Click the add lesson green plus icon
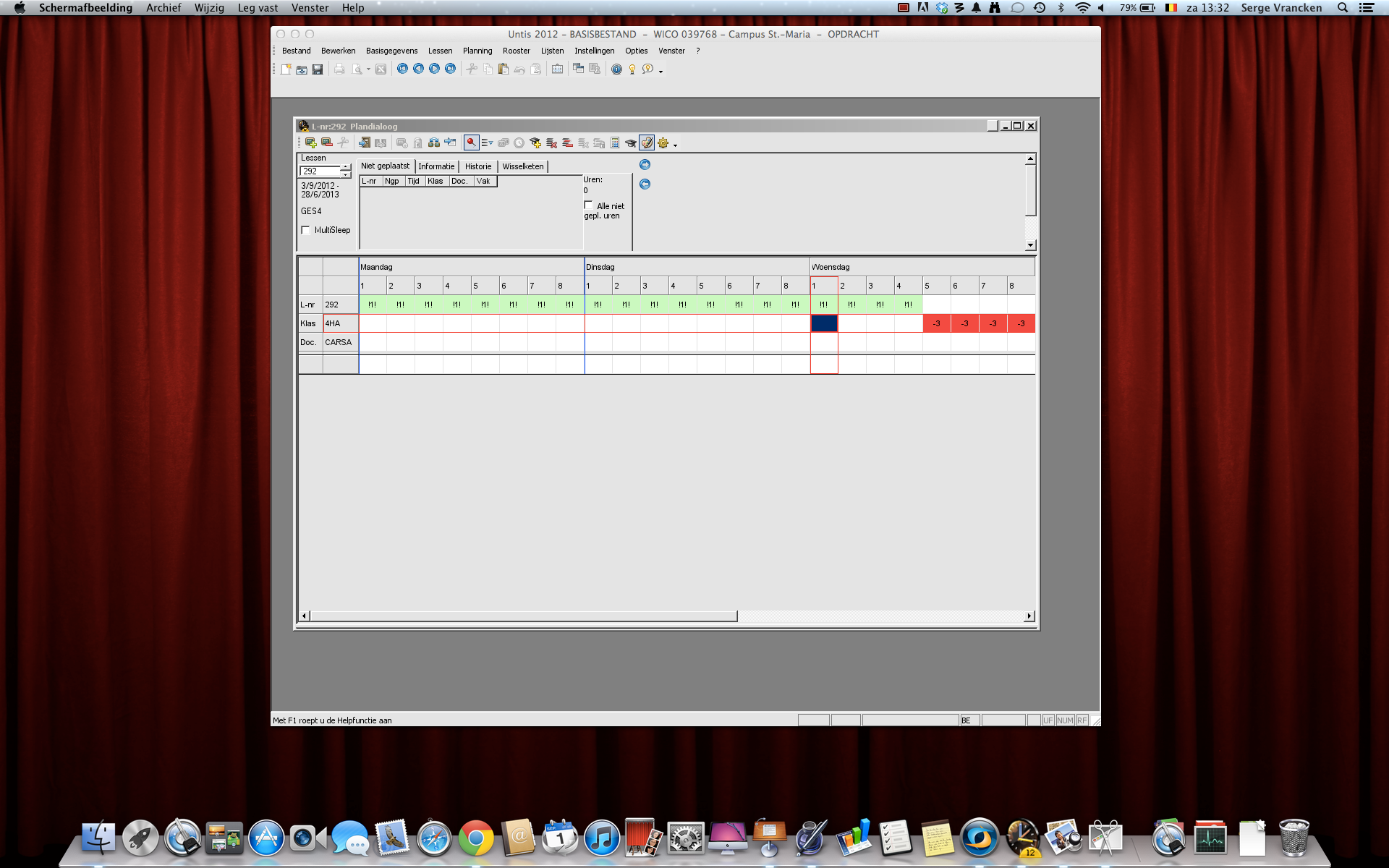The width and height of the screenshot is (1389, 868). [x=311, y=143]
